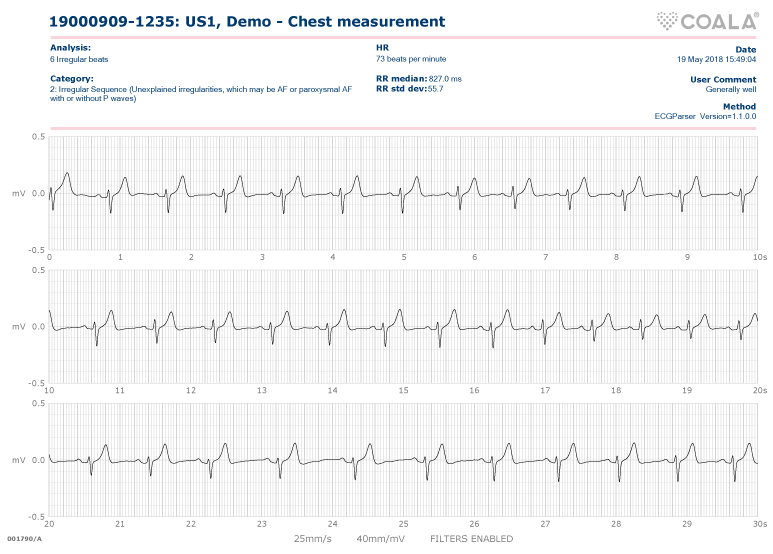Click the 15 second mark on second strip
773x554 pixels.
point(404,390)
